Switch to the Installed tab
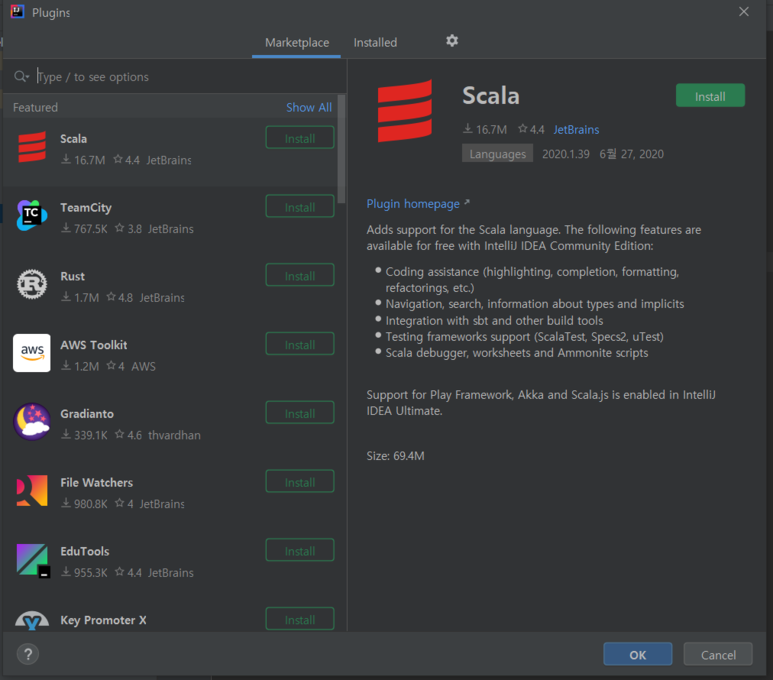This screenshot has height=680, width=773. [x=375, y=43]
